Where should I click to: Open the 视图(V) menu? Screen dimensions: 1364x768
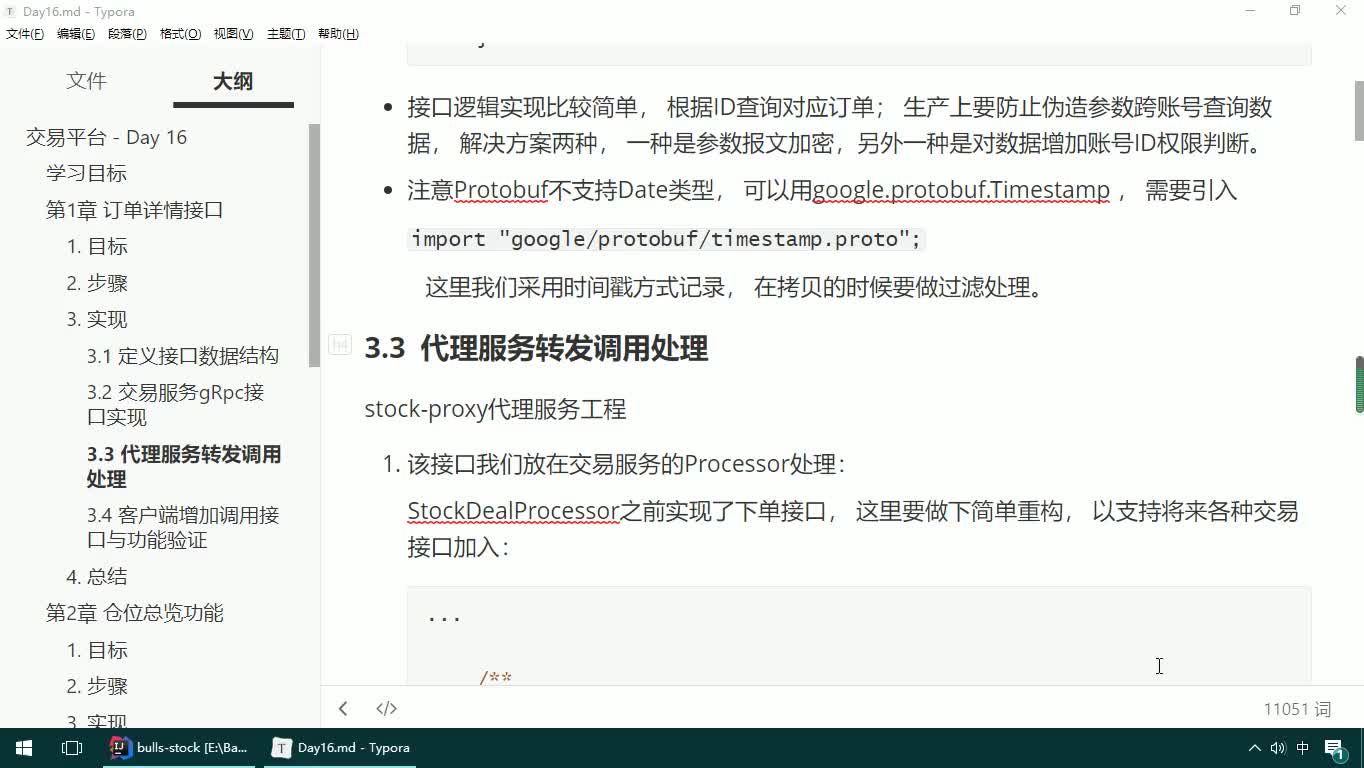233,34
